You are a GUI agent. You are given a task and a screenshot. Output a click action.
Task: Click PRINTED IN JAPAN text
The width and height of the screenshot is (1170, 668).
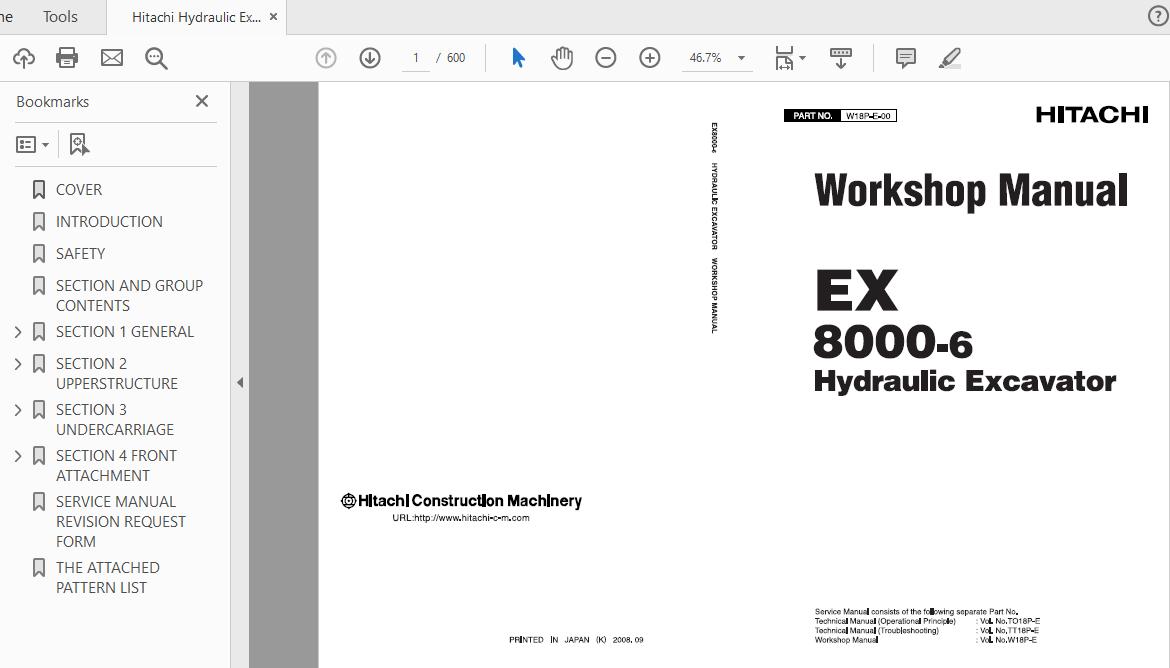tap(576, 640)
